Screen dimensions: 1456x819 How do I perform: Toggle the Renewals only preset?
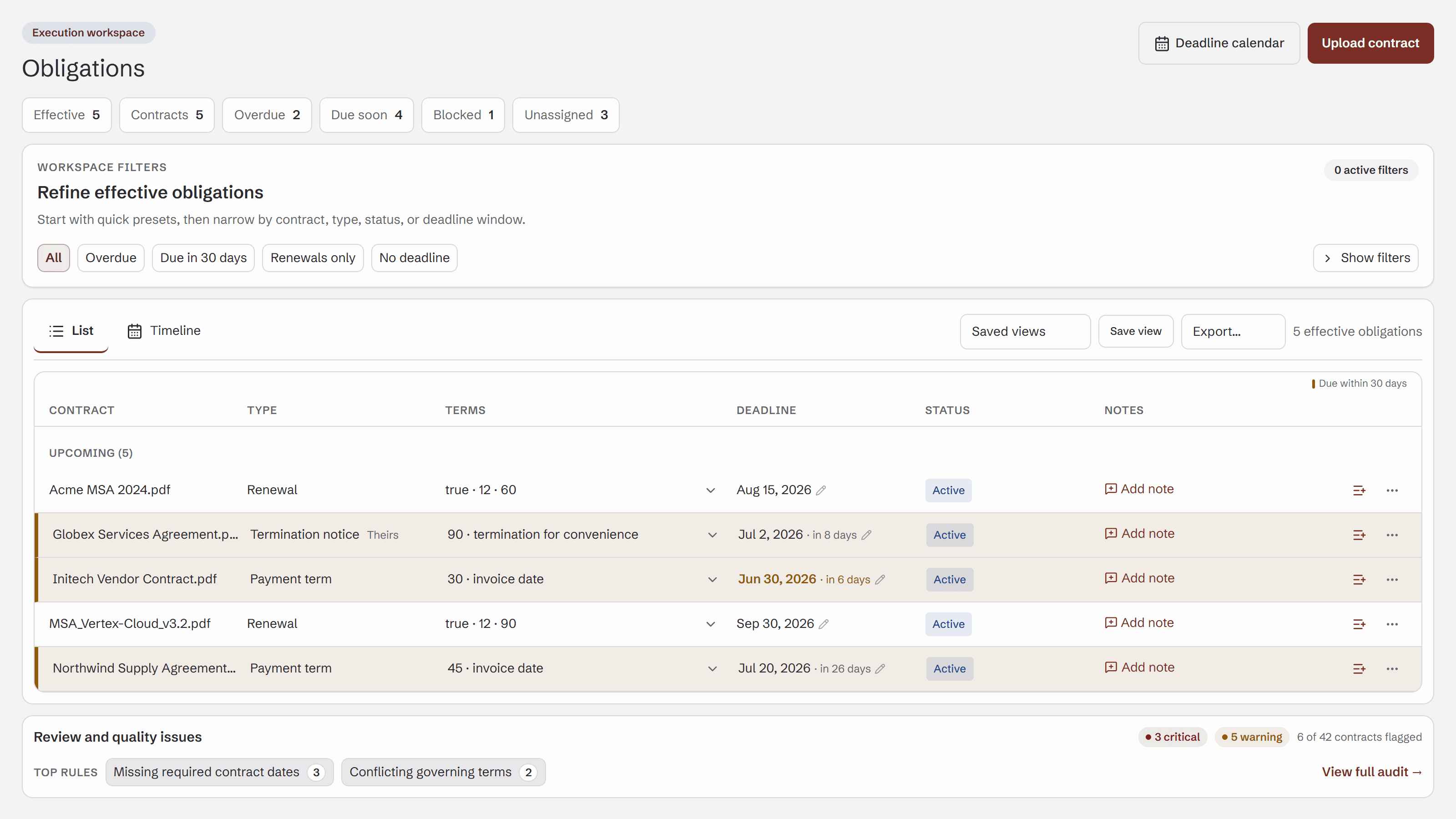[313, 258]
